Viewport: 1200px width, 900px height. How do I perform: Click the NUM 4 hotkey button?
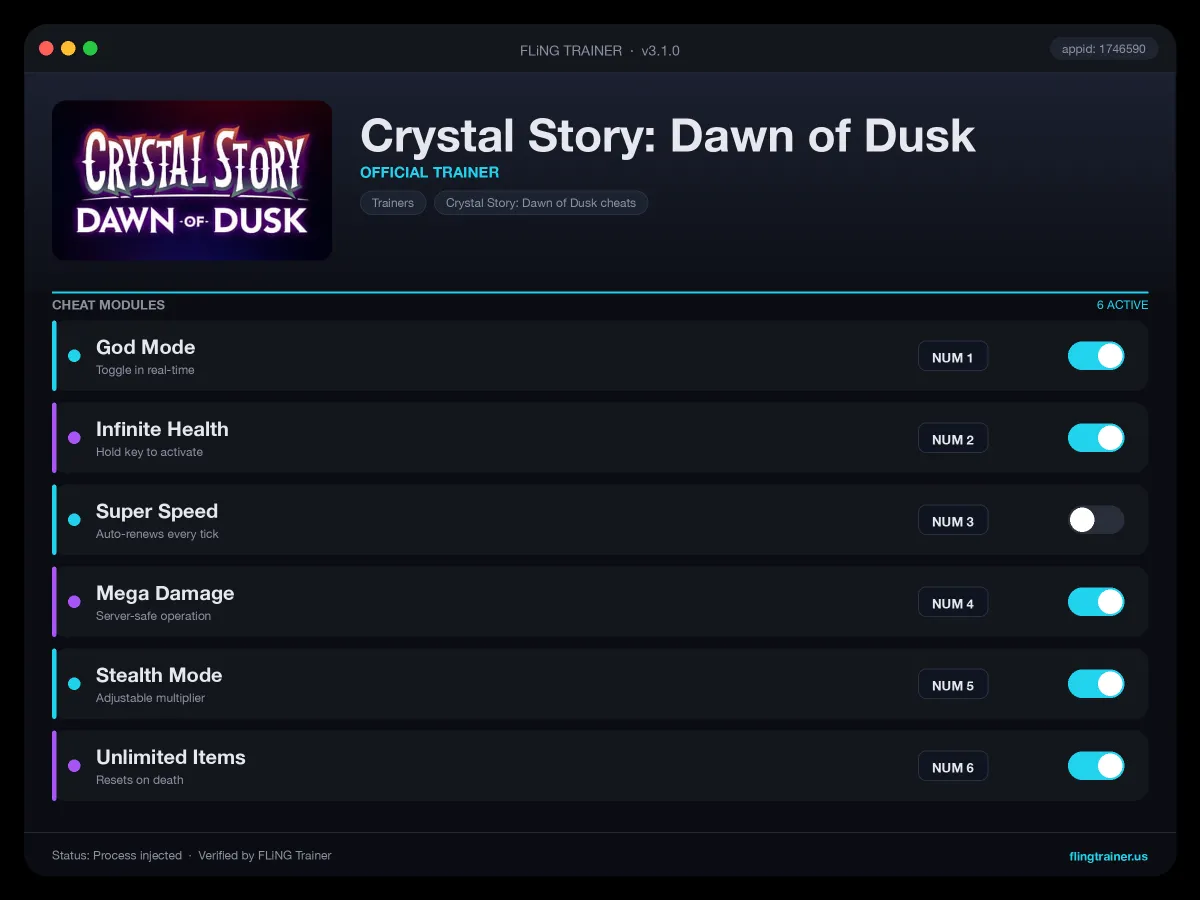point(953,603)
